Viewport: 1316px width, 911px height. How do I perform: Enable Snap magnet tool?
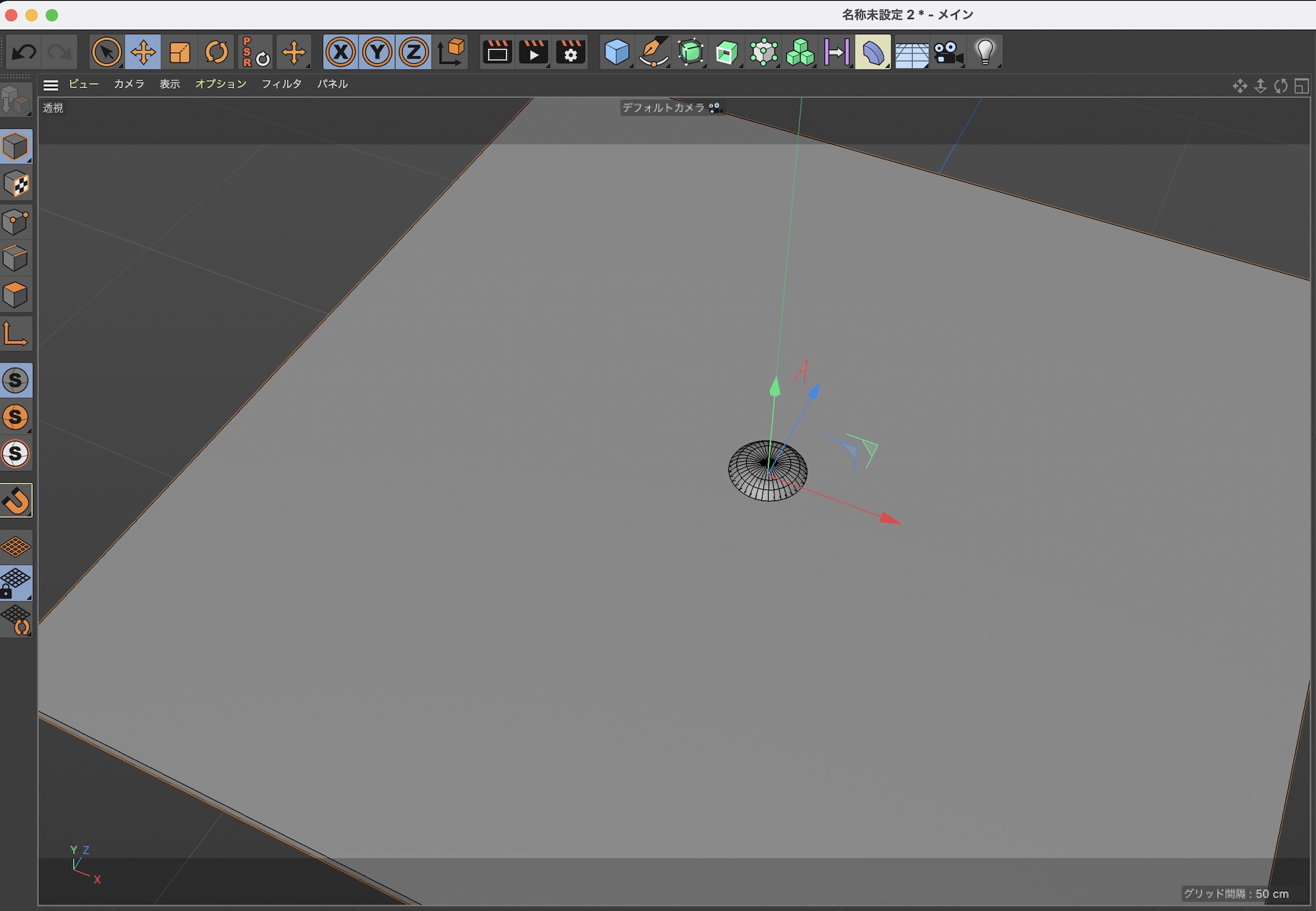16,501
